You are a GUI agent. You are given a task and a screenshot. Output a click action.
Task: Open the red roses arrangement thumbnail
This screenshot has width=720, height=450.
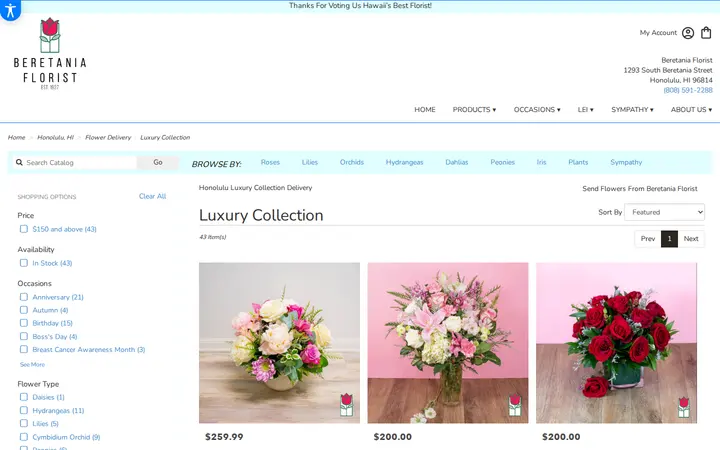[x=616, y=343]
